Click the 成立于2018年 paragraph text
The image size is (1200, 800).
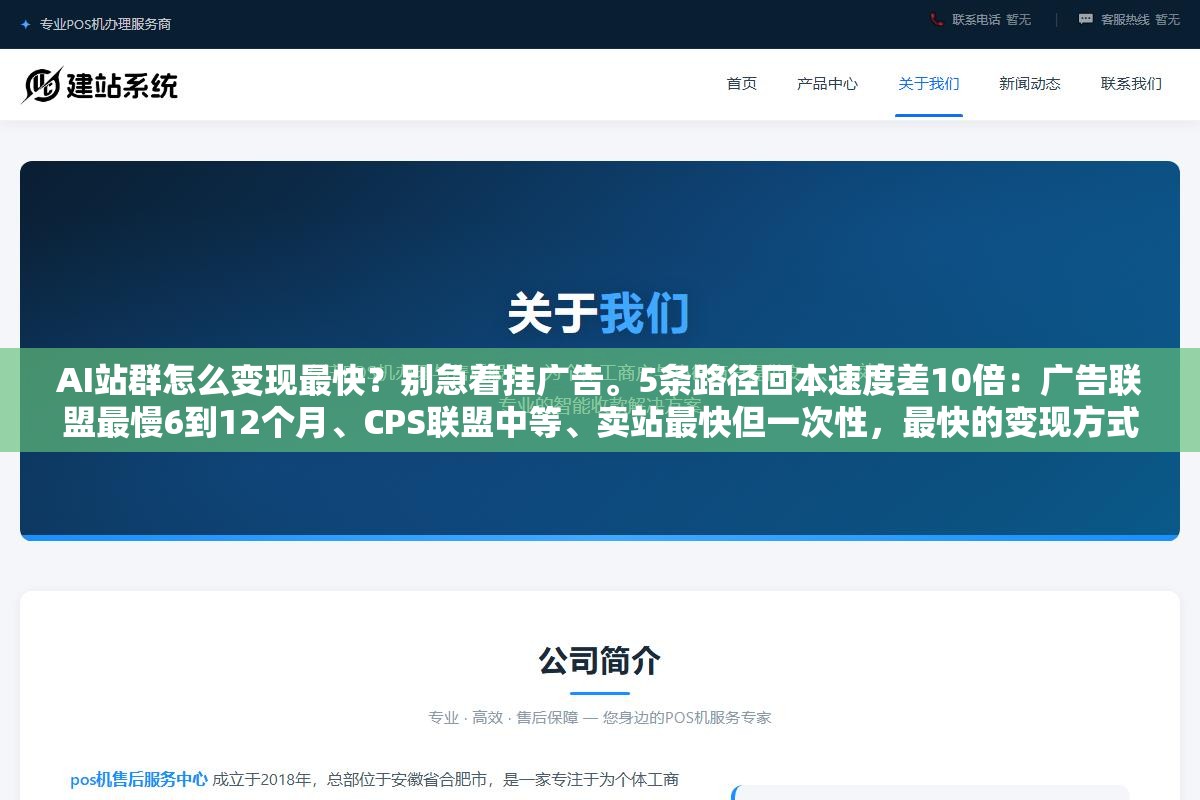pos(445,779)
